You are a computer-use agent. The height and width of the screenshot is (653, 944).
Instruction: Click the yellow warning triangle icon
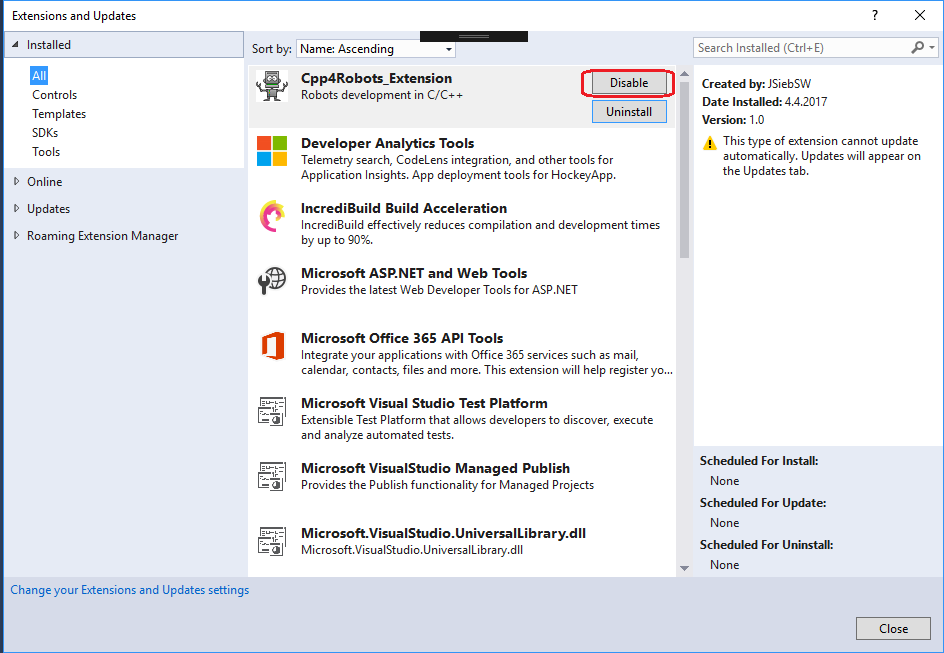pos(710,143)
